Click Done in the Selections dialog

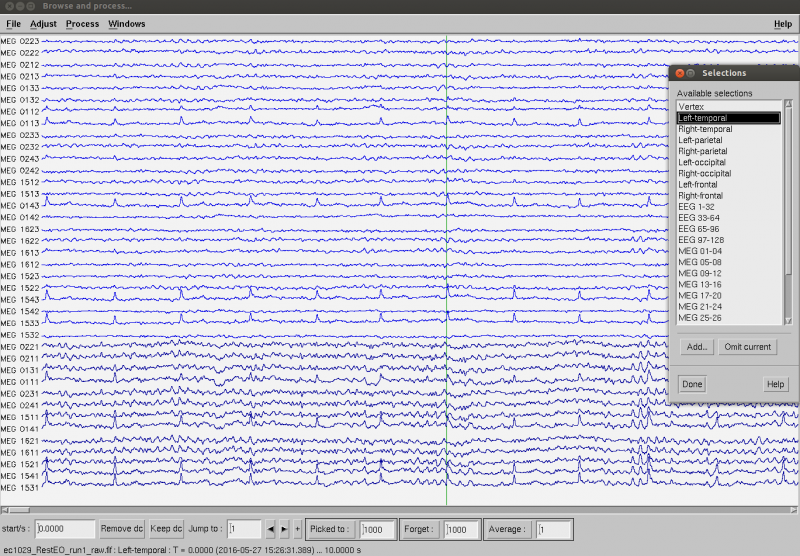tap(691, 384)
